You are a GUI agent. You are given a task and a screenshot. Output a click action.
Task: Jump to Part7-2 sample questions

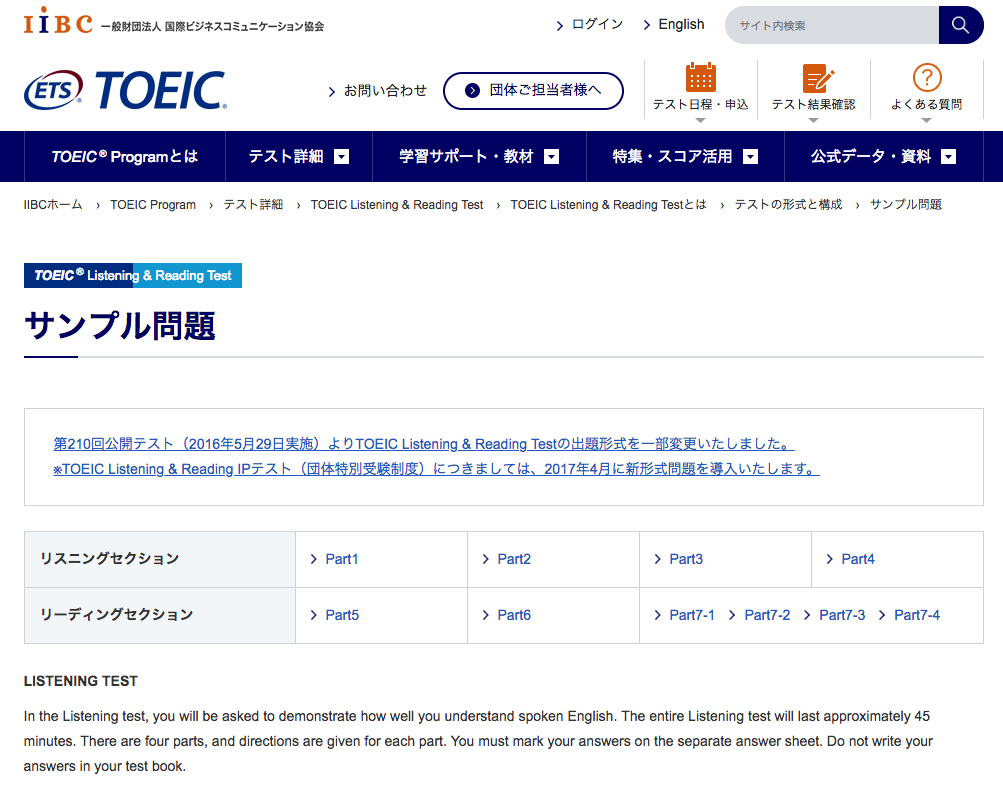(767, 615)
